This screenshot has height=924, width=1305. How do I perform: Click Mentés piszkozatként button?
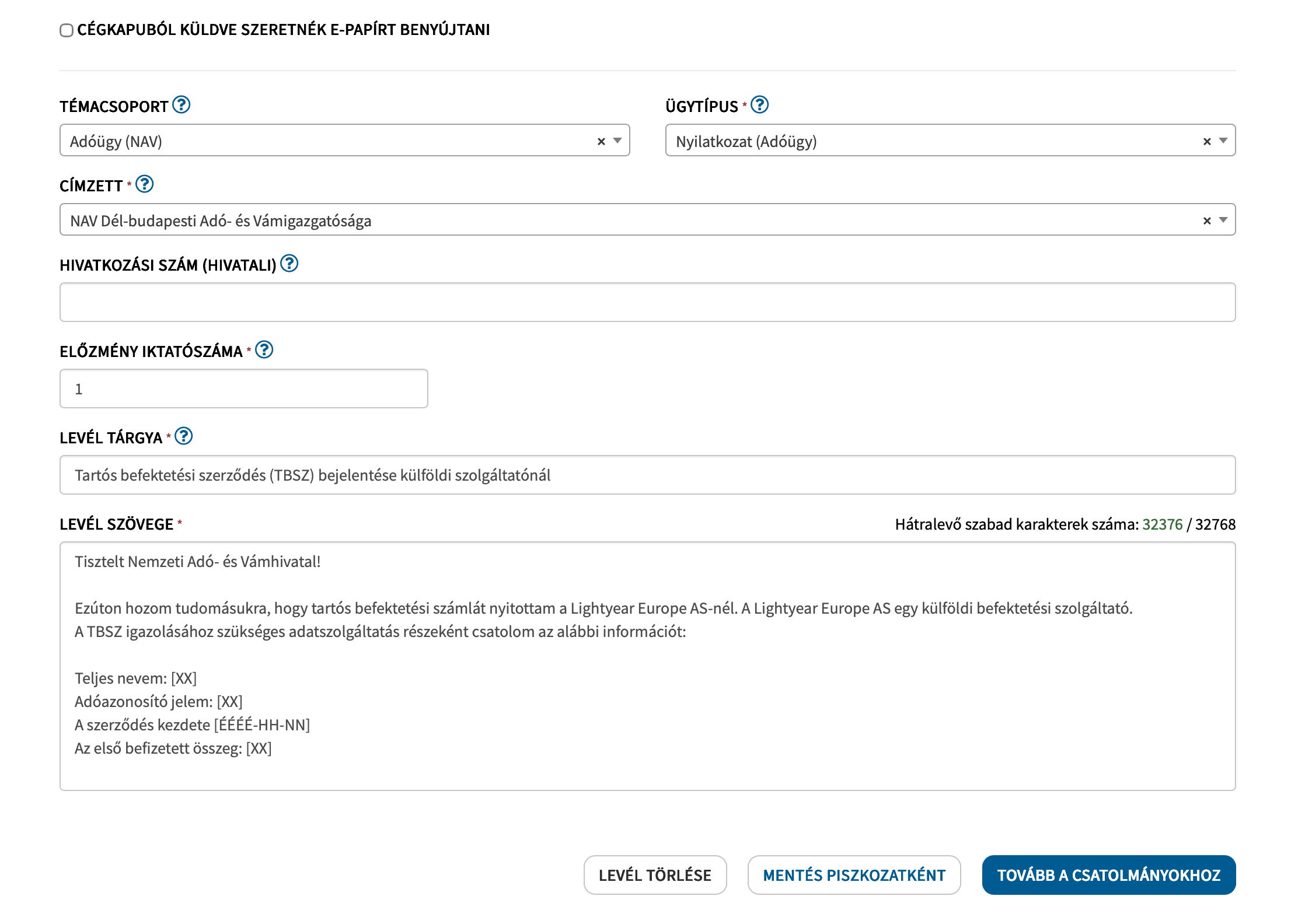[854, 875]
